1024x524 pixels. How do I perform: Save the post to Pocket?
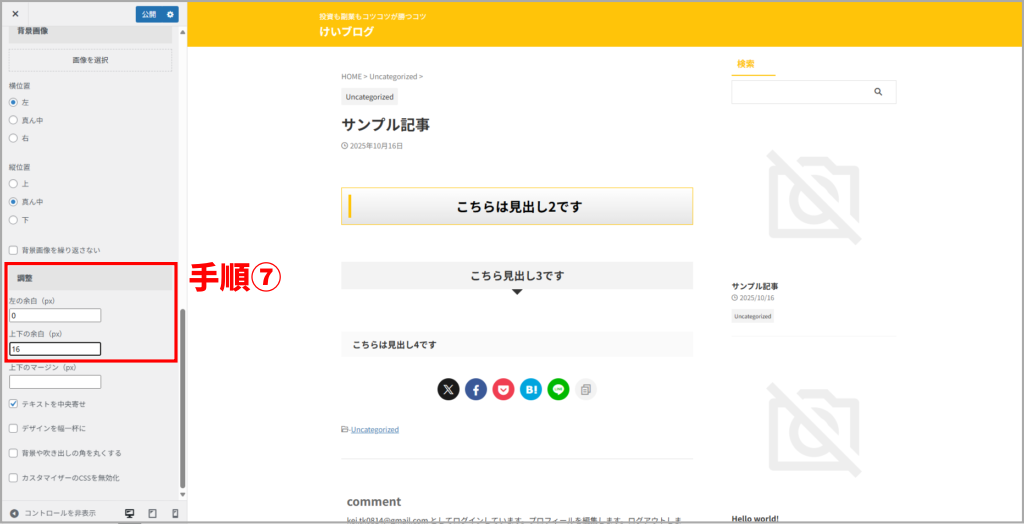pos(503,389)
